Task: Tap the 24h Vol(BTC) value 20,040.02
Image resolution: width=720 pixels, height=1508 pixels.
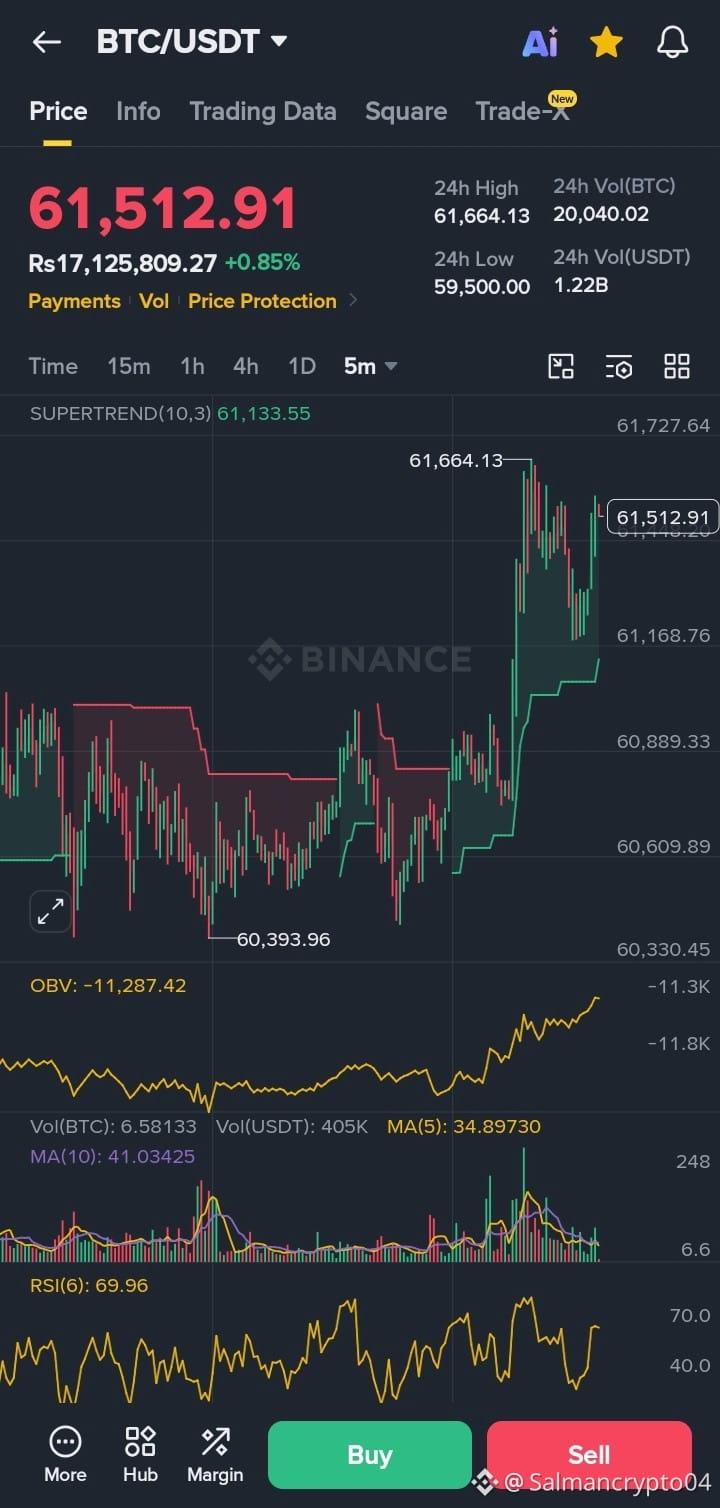Action: click(601, 214)
